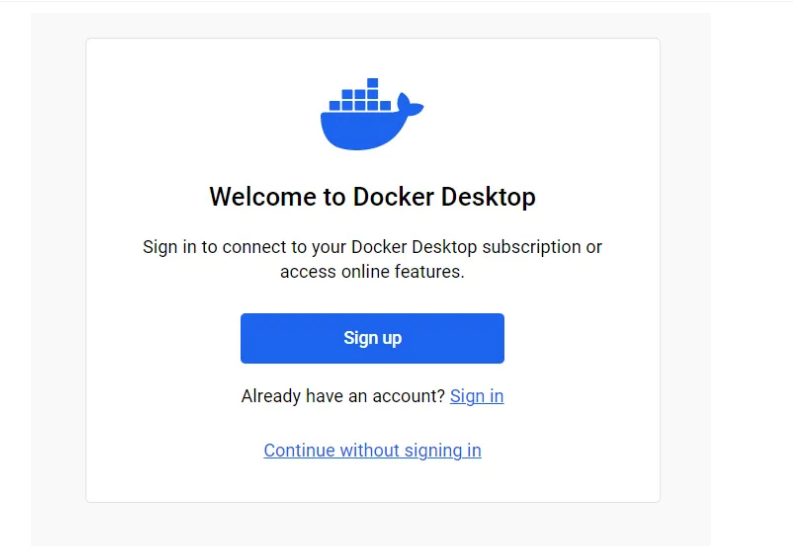This screenshot has height=546, width=793.
Task: Click the container stack on the whale logo
Action: pyautogui.click(x=361, y=98)
